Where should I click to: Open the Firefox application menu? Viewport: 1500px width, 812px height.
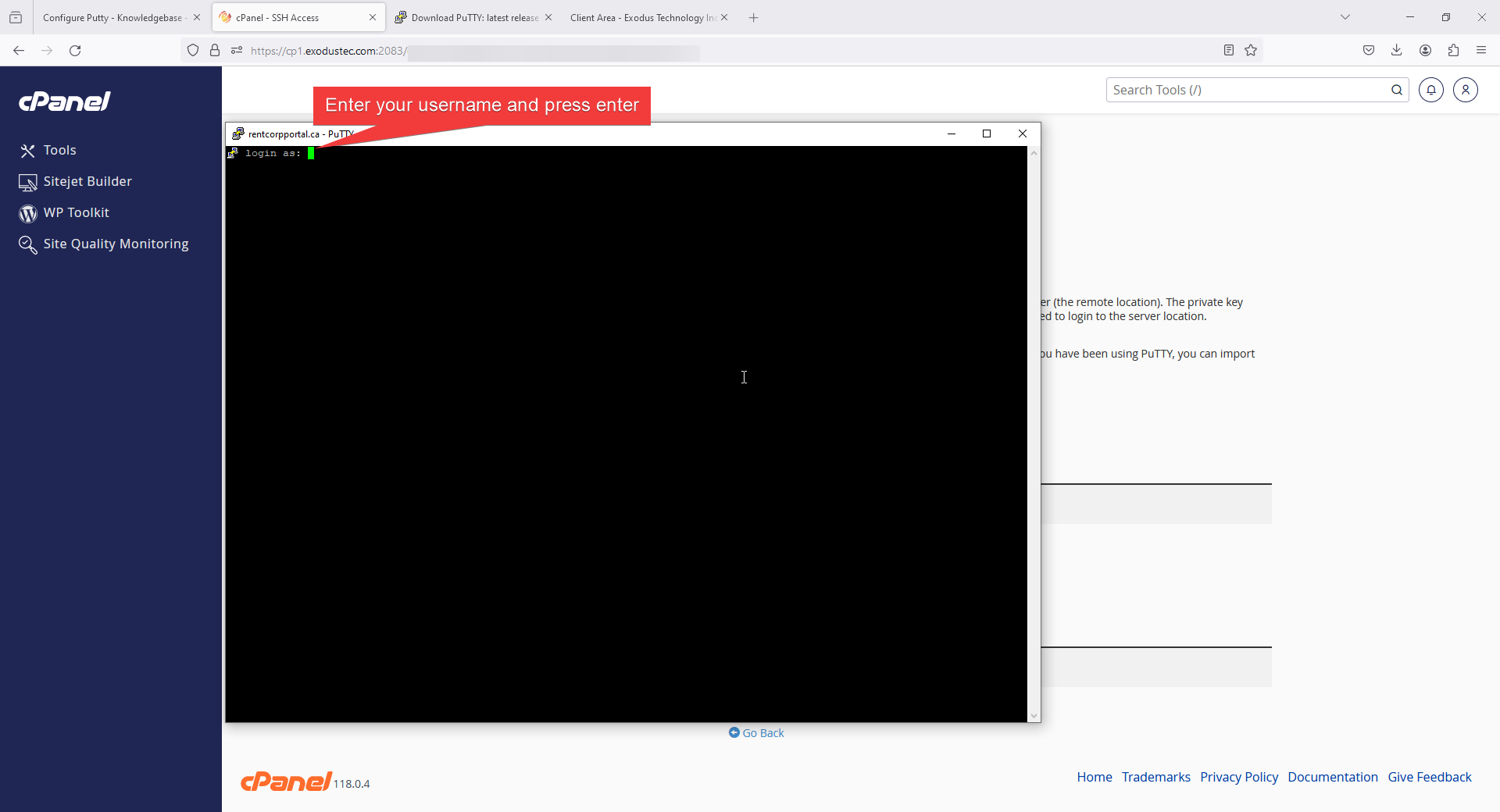point(1481,51)
